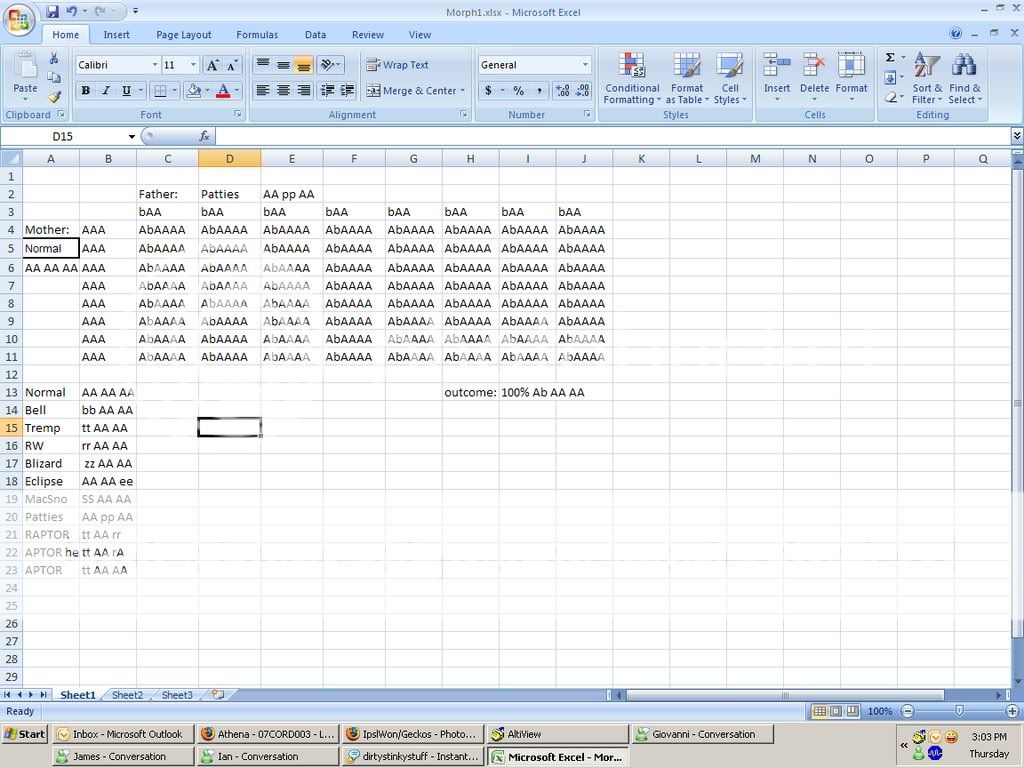Viewport: 1024px width, 768px height.
Task: Click the zoom slider handle
Action: pyautogui.click(x=959, y=711)
